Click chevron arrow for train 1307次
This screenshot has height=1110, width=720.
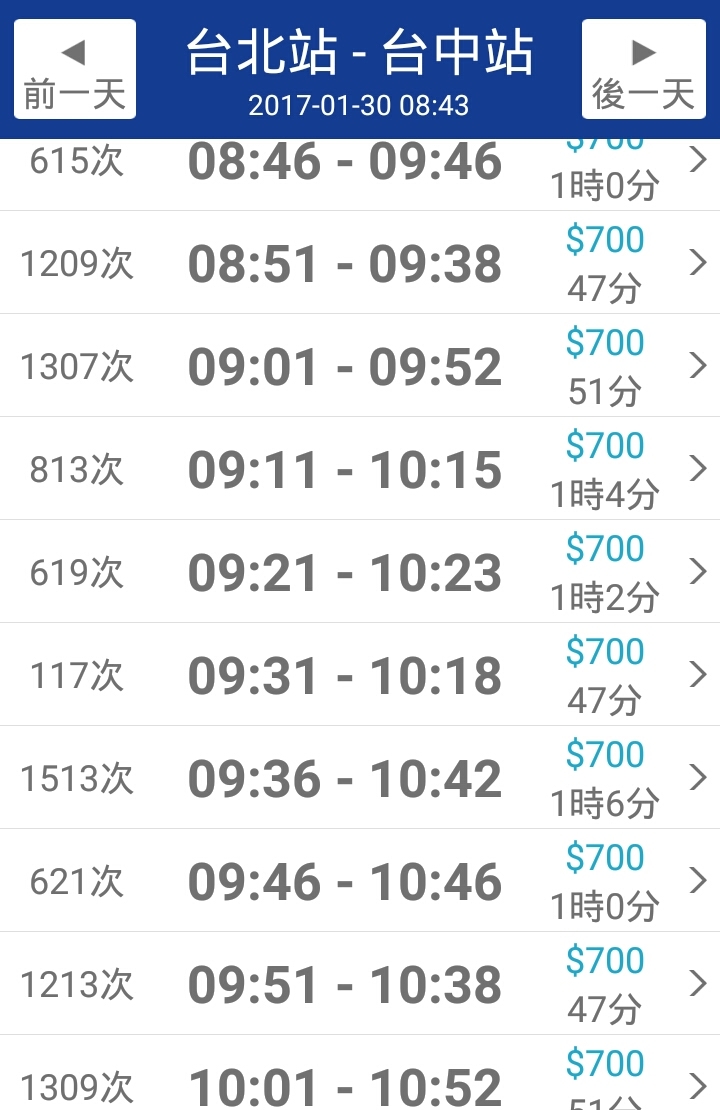point(698,365)
